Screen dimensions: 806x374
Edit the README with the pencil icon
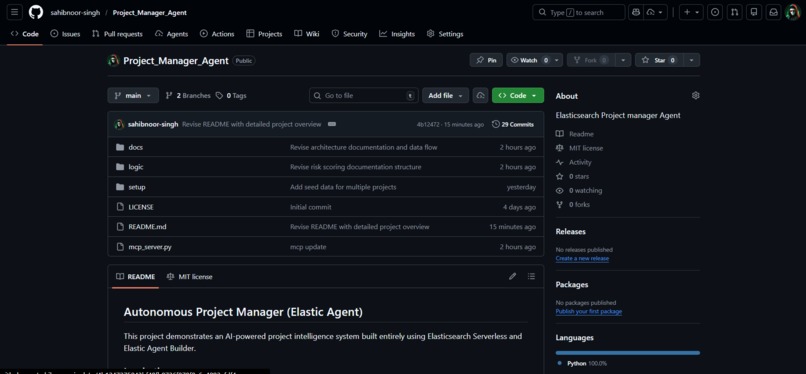512,276
